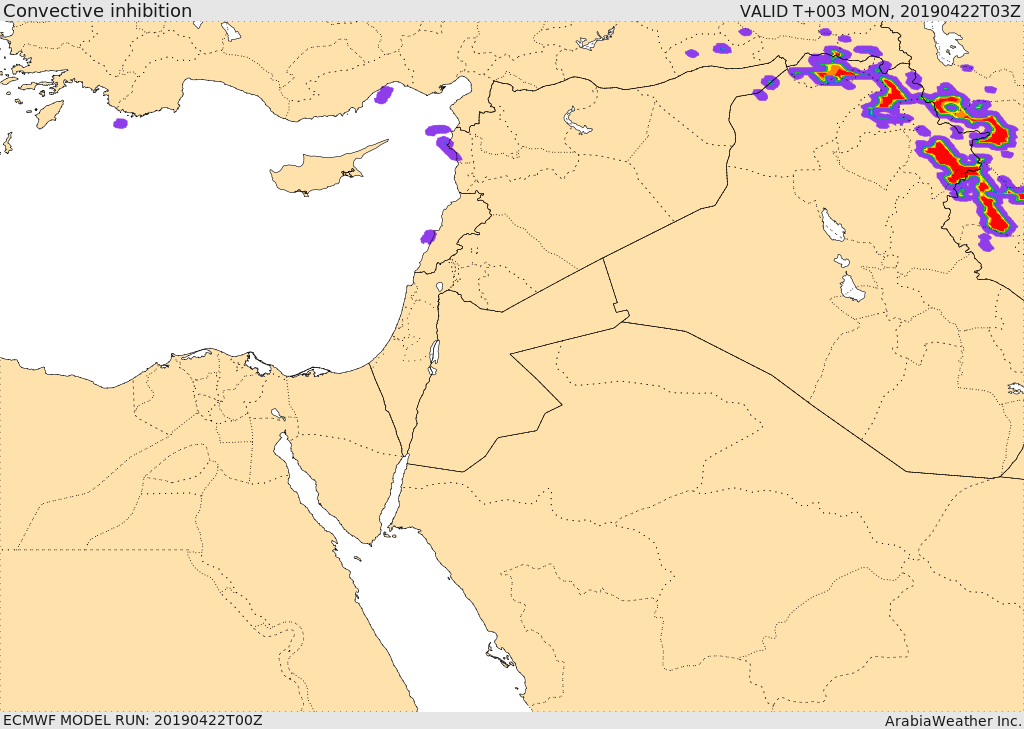The height and width of the screenshot is (729, 1024).
Task: Click the 'ECMWF MODEL RUN: 20190422T00Z' footer text
Action: [133, 720]
